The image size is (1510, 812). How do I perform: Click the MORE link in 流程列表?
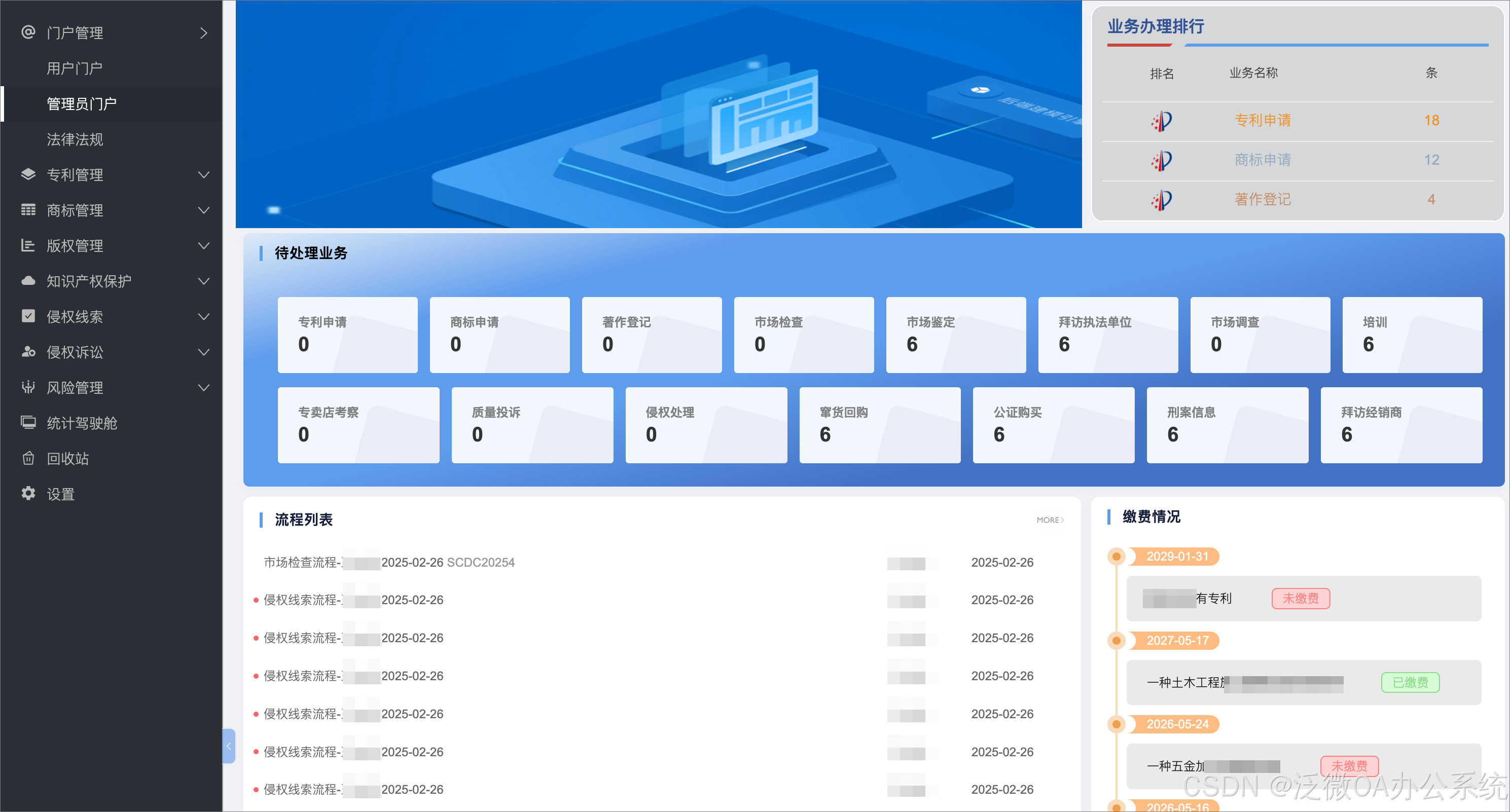click(x=1049, y=520)
